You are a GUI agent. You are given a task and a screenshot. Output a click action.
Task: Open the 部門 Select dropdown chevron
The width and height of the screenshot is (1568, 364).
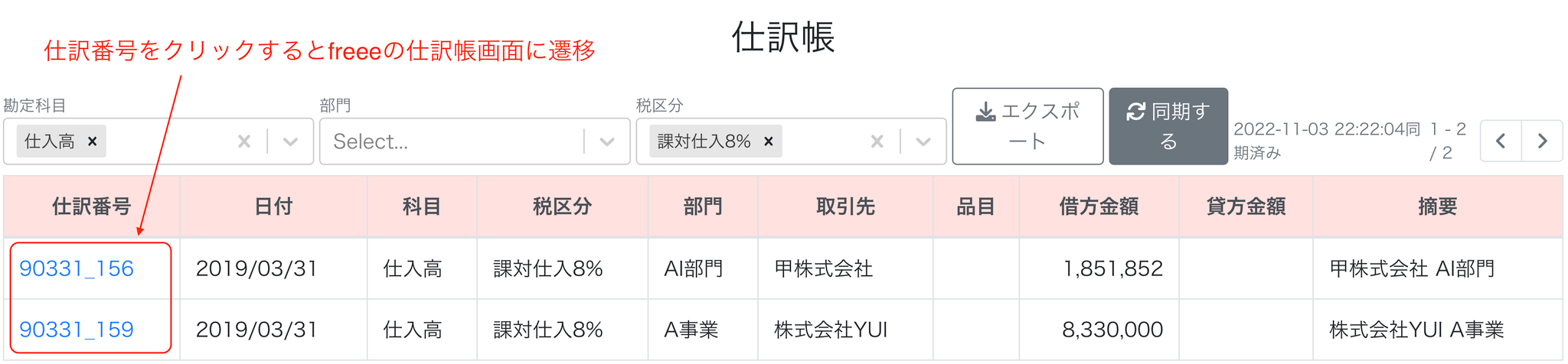[607, 141]
